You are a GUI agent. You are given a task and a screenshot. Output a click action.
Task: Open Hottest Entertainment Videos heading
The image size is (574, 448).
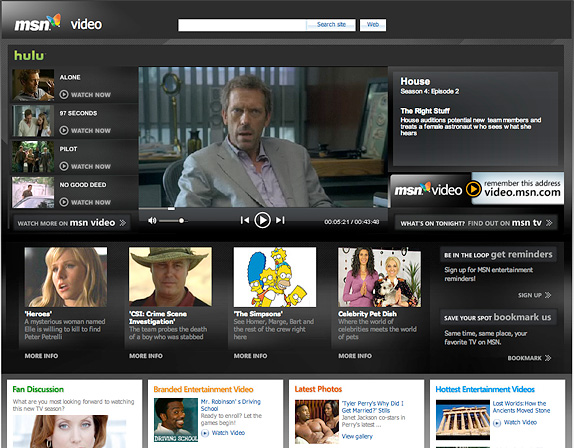pyautogui.click(x=485, y=389)
